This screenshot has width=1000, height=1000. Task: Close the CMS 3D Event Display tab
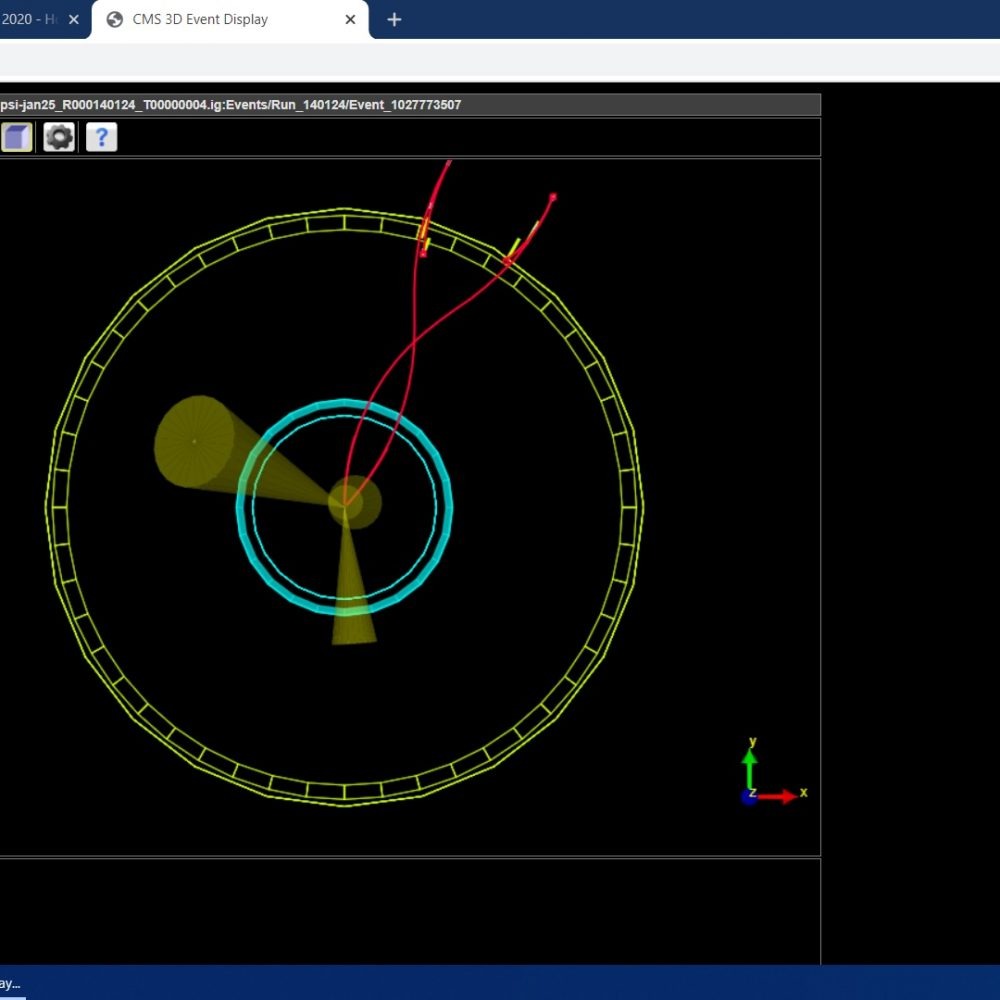351,19
